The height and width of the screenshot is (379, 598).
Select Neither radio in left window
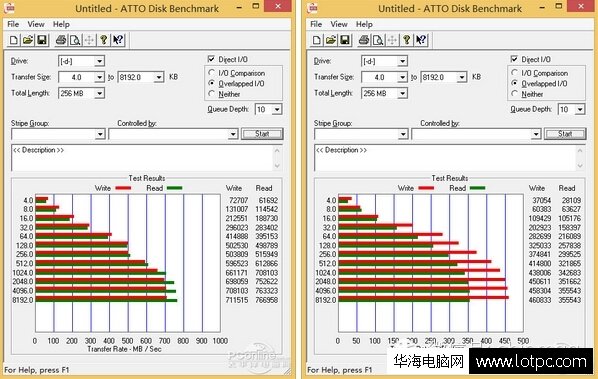(212, 94)
